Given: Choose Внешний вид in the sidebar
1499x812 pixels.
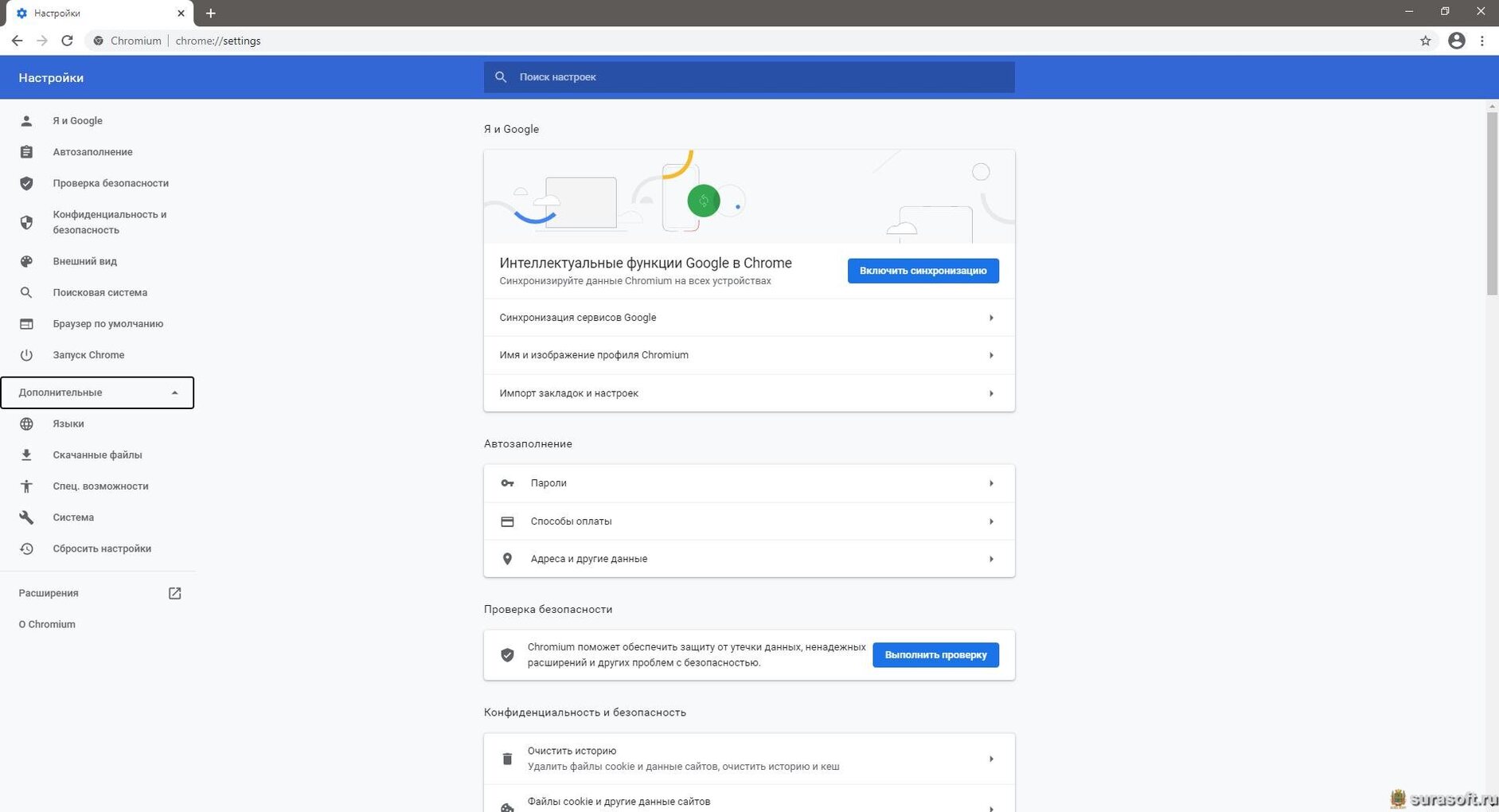Looking at the screenshot, I should coord(84,261).
